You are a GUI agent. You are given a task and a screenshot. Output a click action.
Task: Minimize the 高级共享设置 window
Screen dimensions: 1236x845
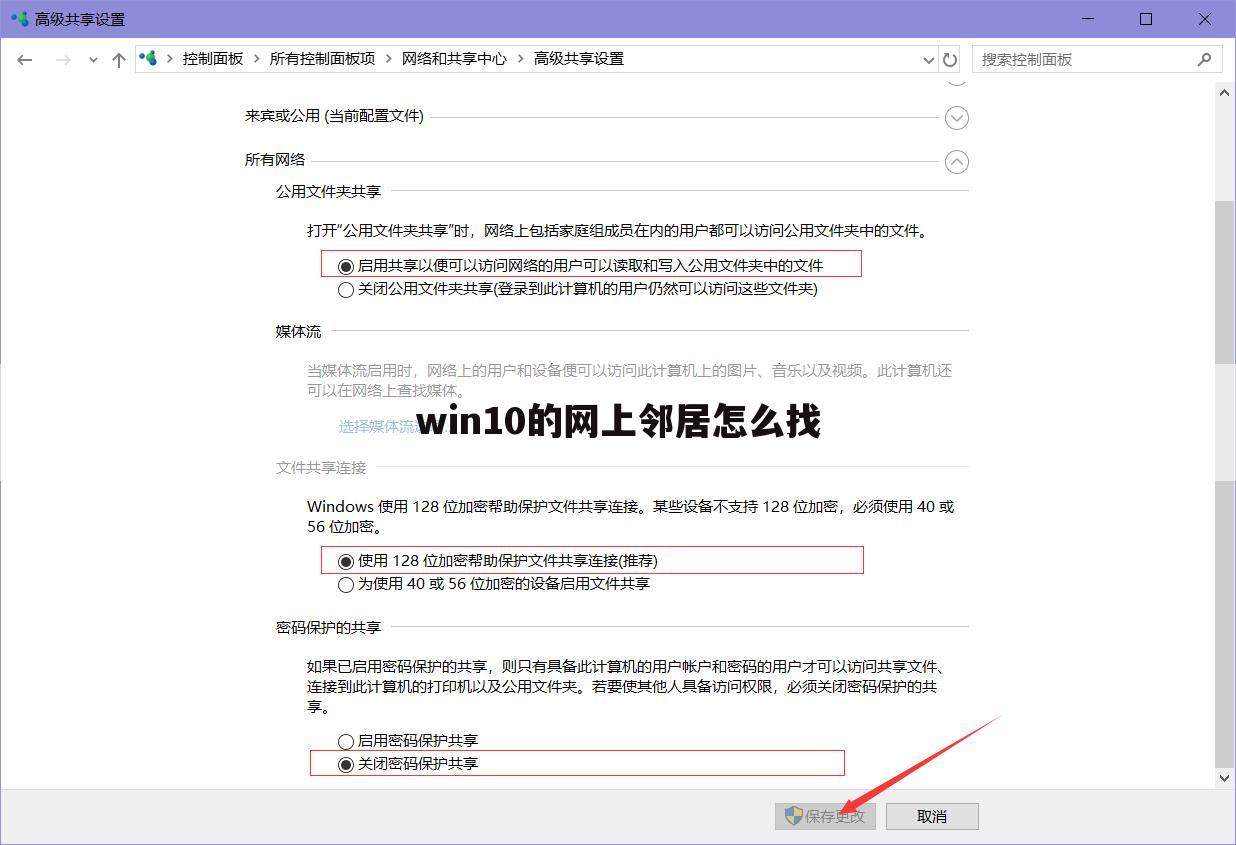(1089, 19)
